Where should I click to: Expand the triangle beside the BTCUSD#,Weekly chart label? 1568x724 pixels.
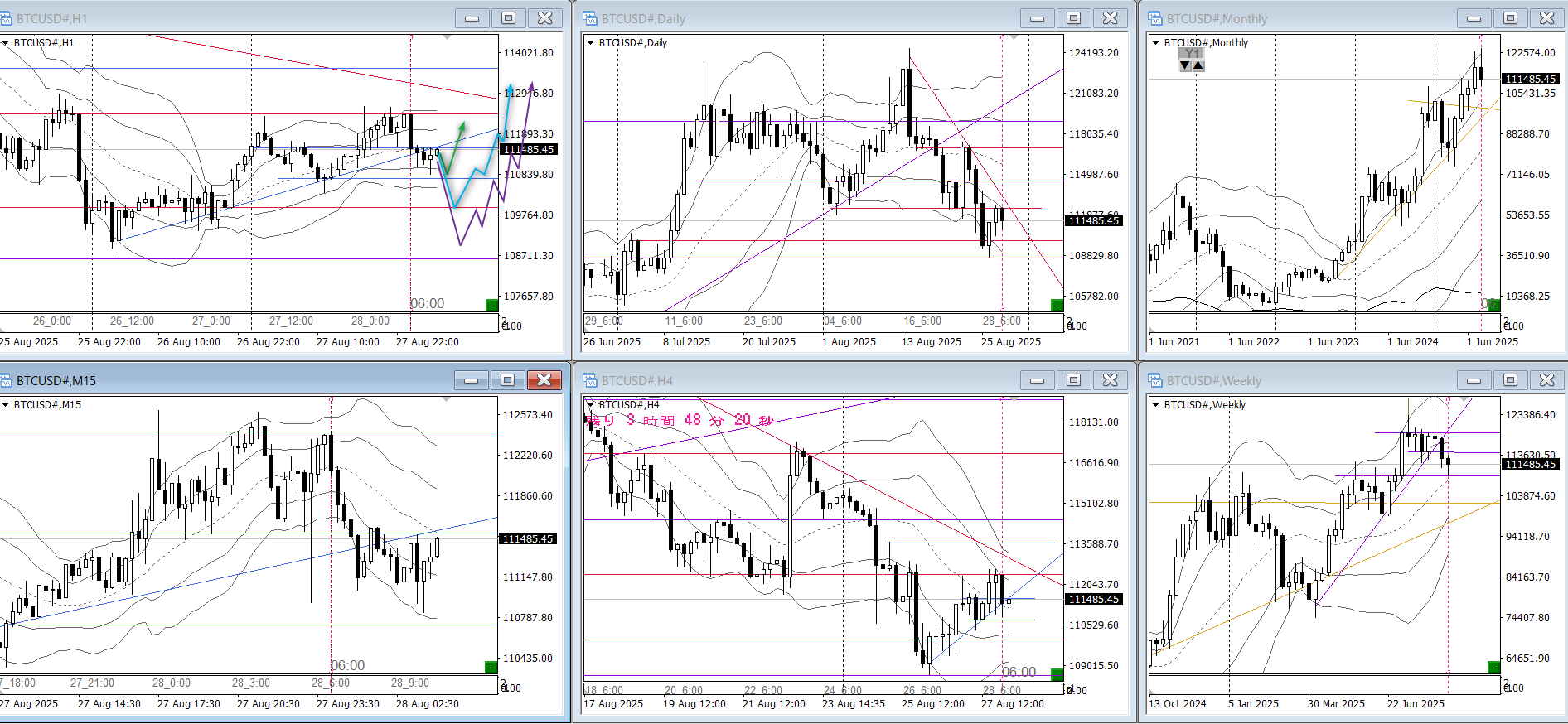pyautogui.click(x=1156, y=405)
